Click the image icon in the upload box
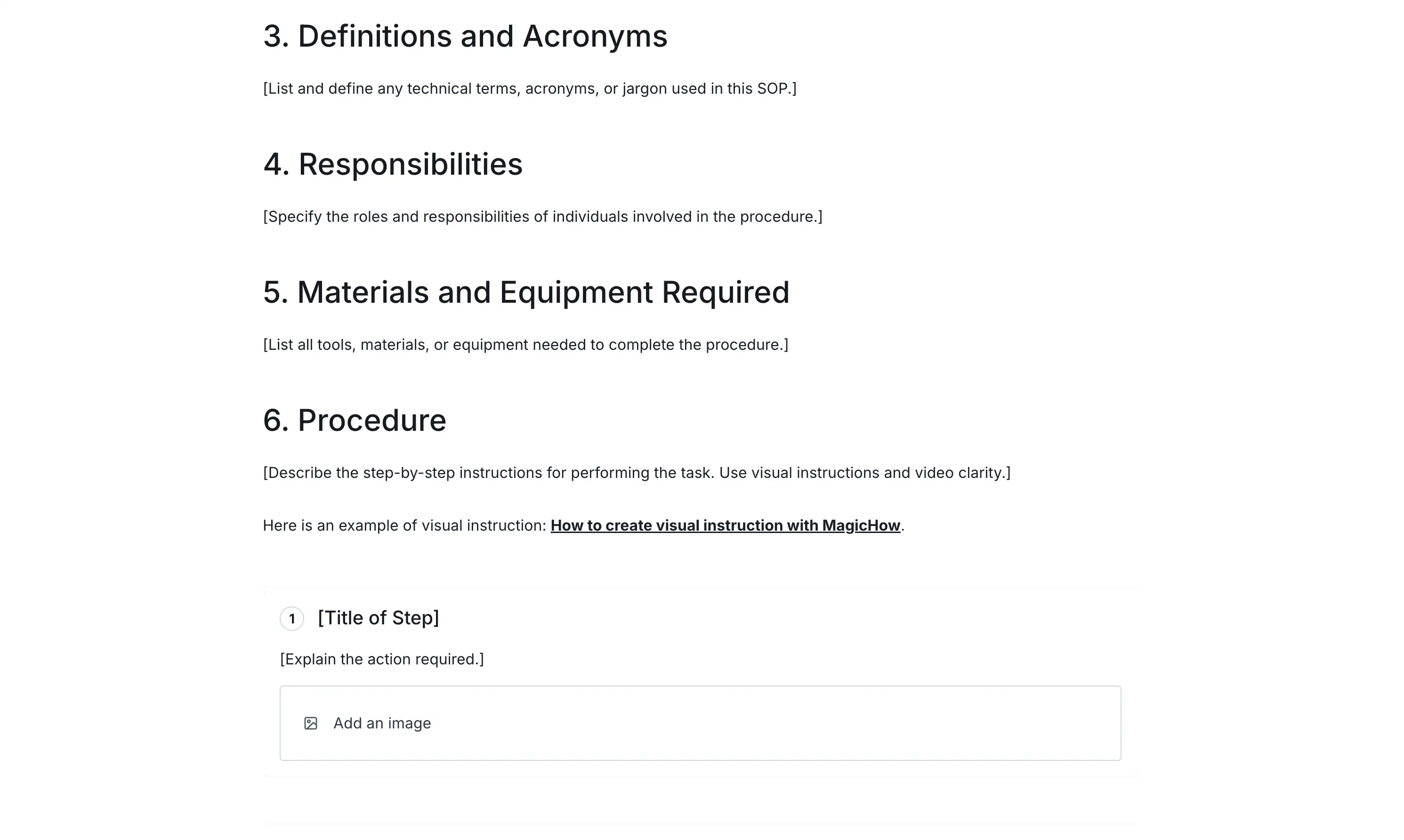This screenshot has height=840, width=1404. click(x=311, y=723)
